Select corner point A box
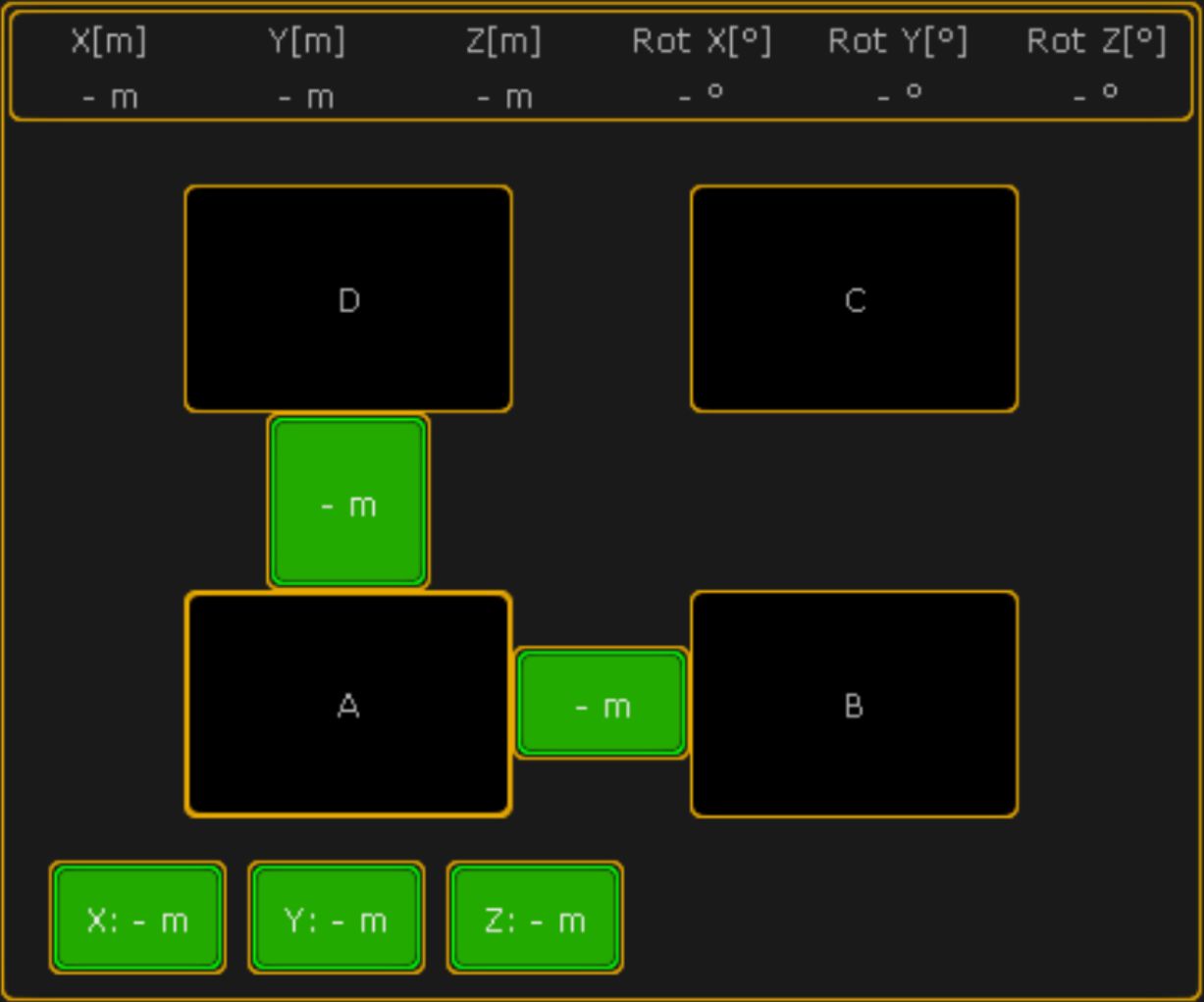The height and width of the screenshot is (1002, 1204). pyautogui.click(x=348, y=705)
